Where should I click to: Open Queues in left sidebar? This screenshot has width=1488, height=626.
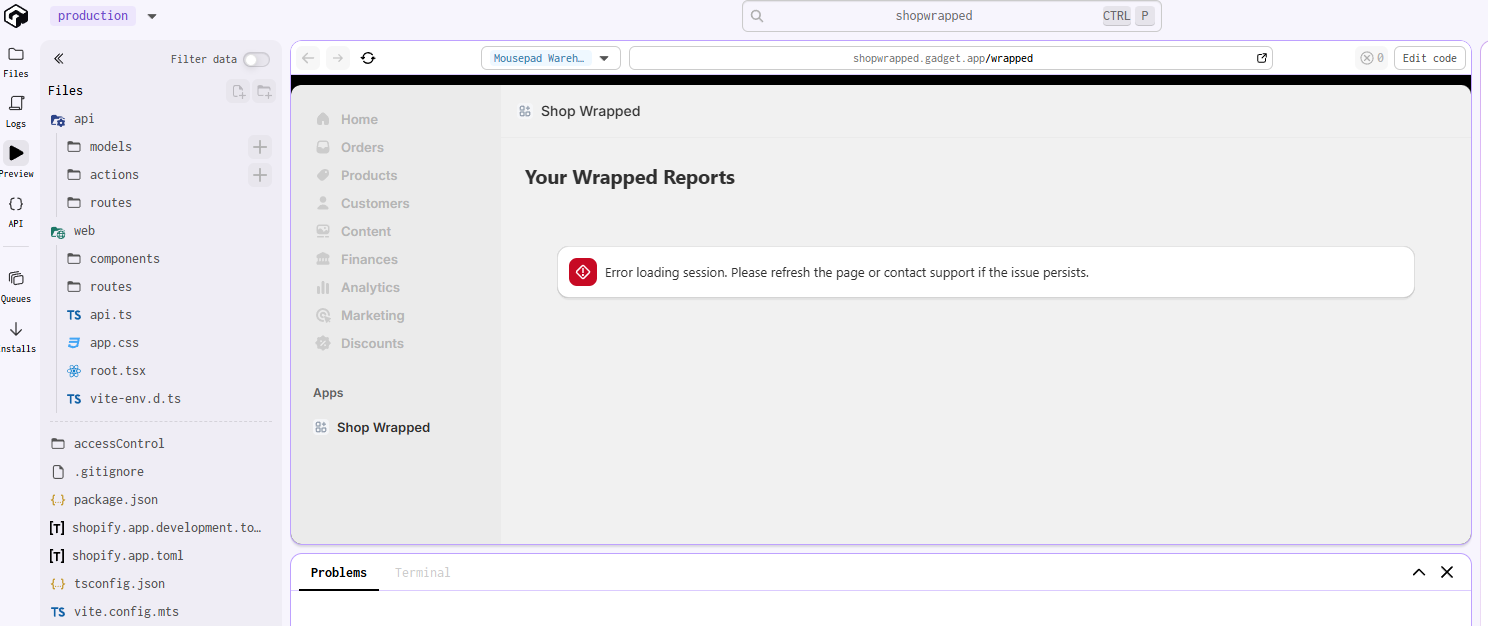tap(16, 285)
